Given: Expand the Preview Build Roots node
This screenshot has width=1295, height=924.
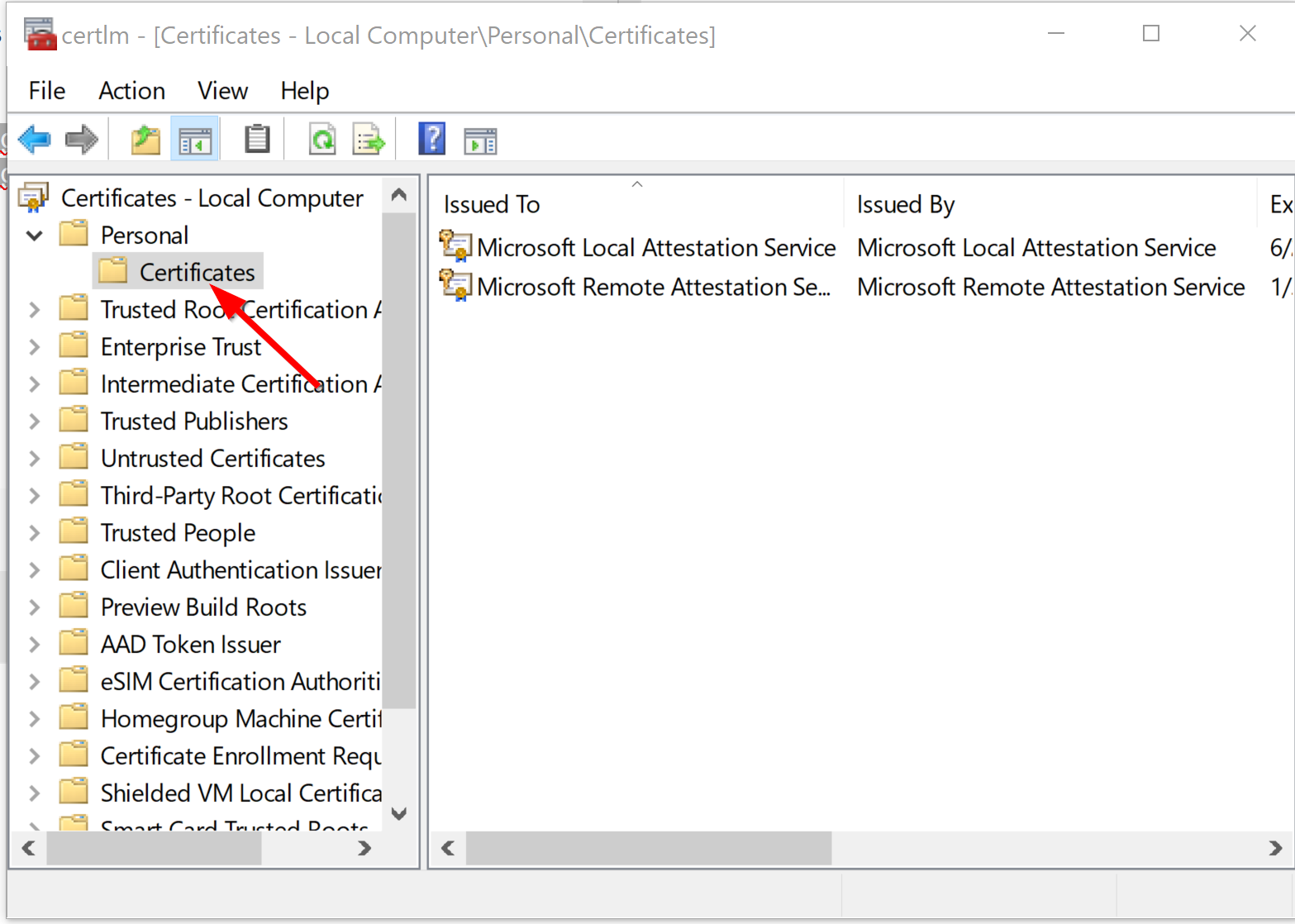Looking at the screenshot, I should (x=34, y=607).
